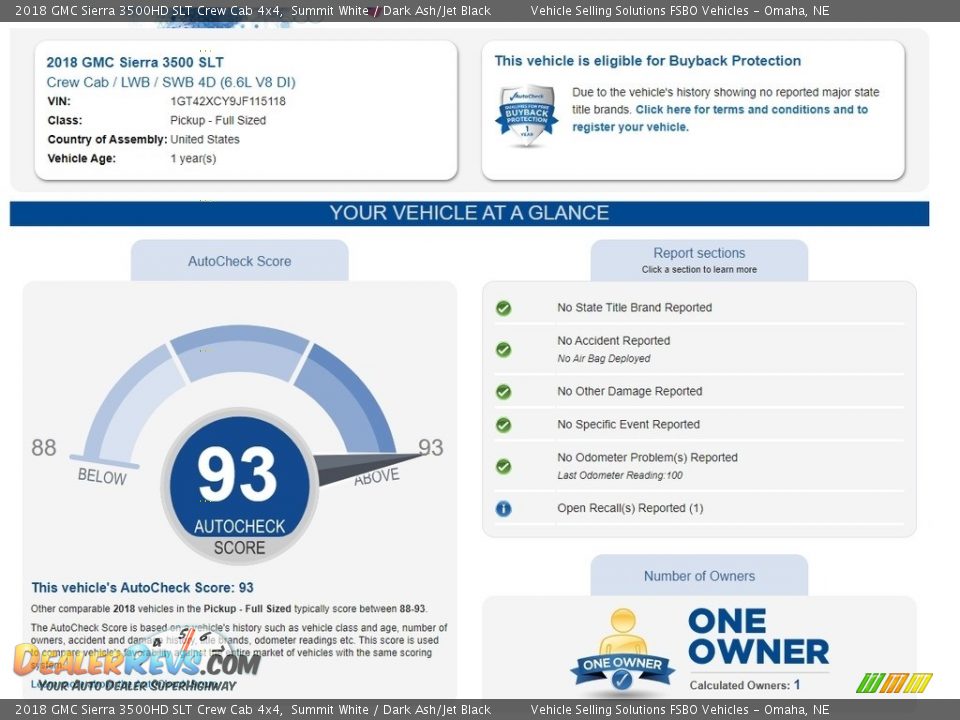This screenshot has height=720, width=960.
Task: Click the gauge's low-end value 88
Action: (x=43, y=448)
